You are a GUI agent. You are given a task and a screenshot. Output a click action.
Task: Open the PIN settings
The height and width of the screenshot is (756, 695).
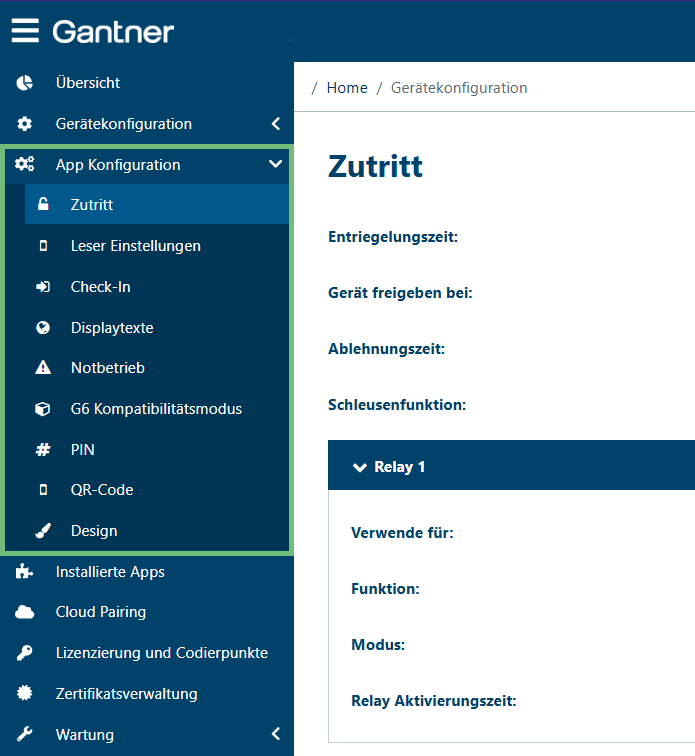82,450
